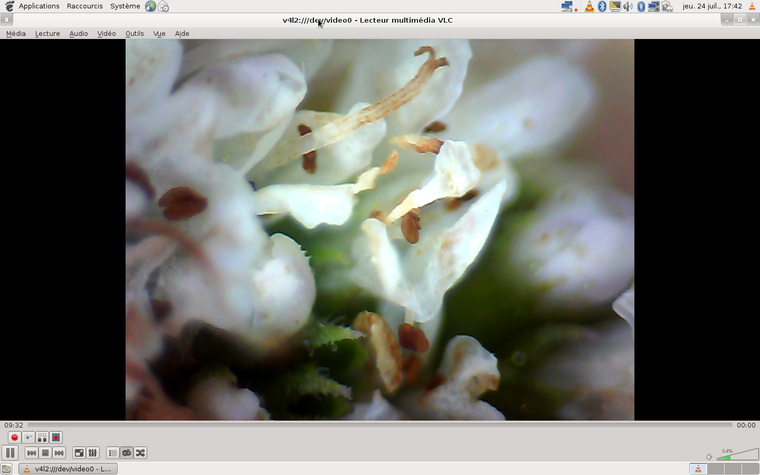This screenshot has width=760, height=475.
Task: Stop the playback
Action: [x=46, y=453]
